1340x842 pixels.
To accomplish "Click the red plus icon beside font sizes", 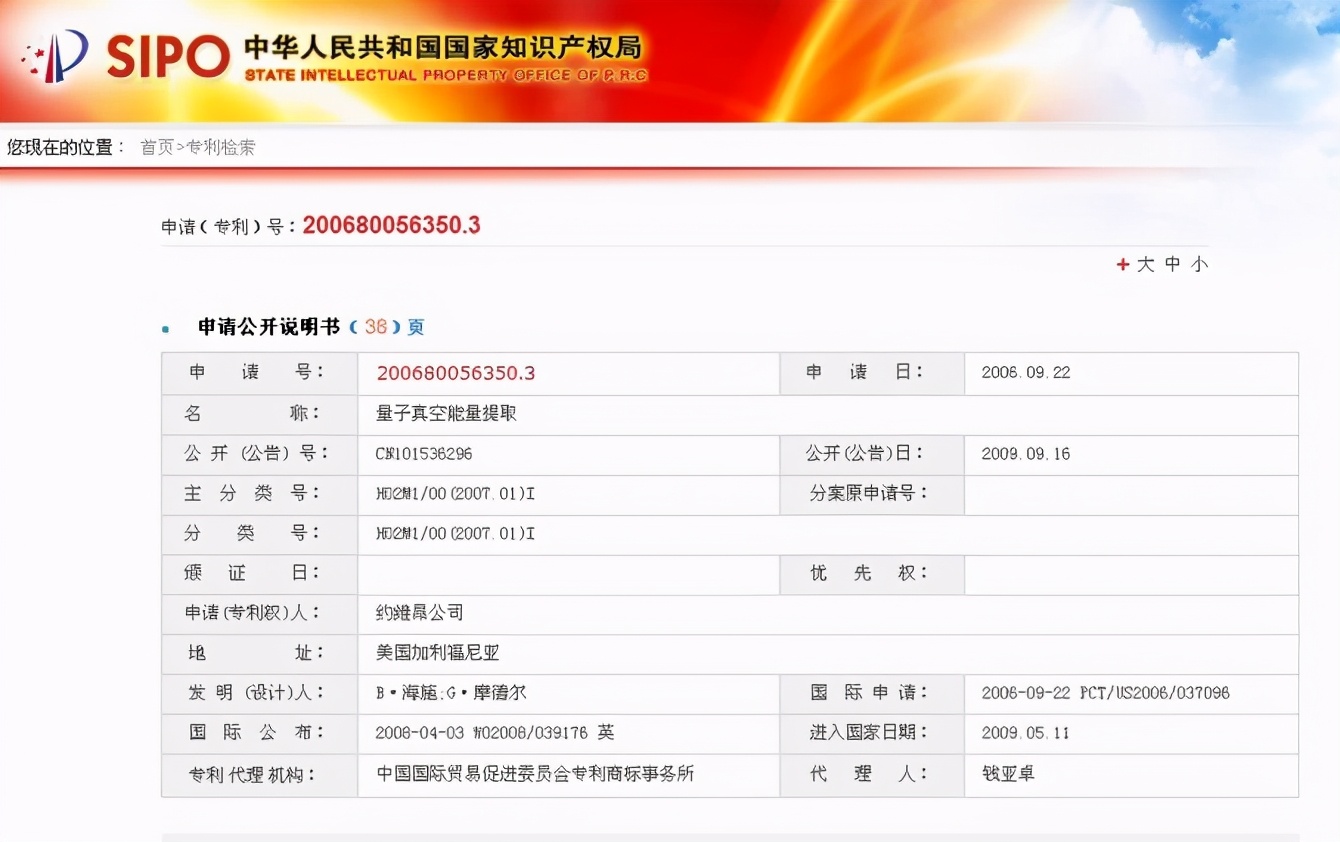I will (x=1123, y=265).
